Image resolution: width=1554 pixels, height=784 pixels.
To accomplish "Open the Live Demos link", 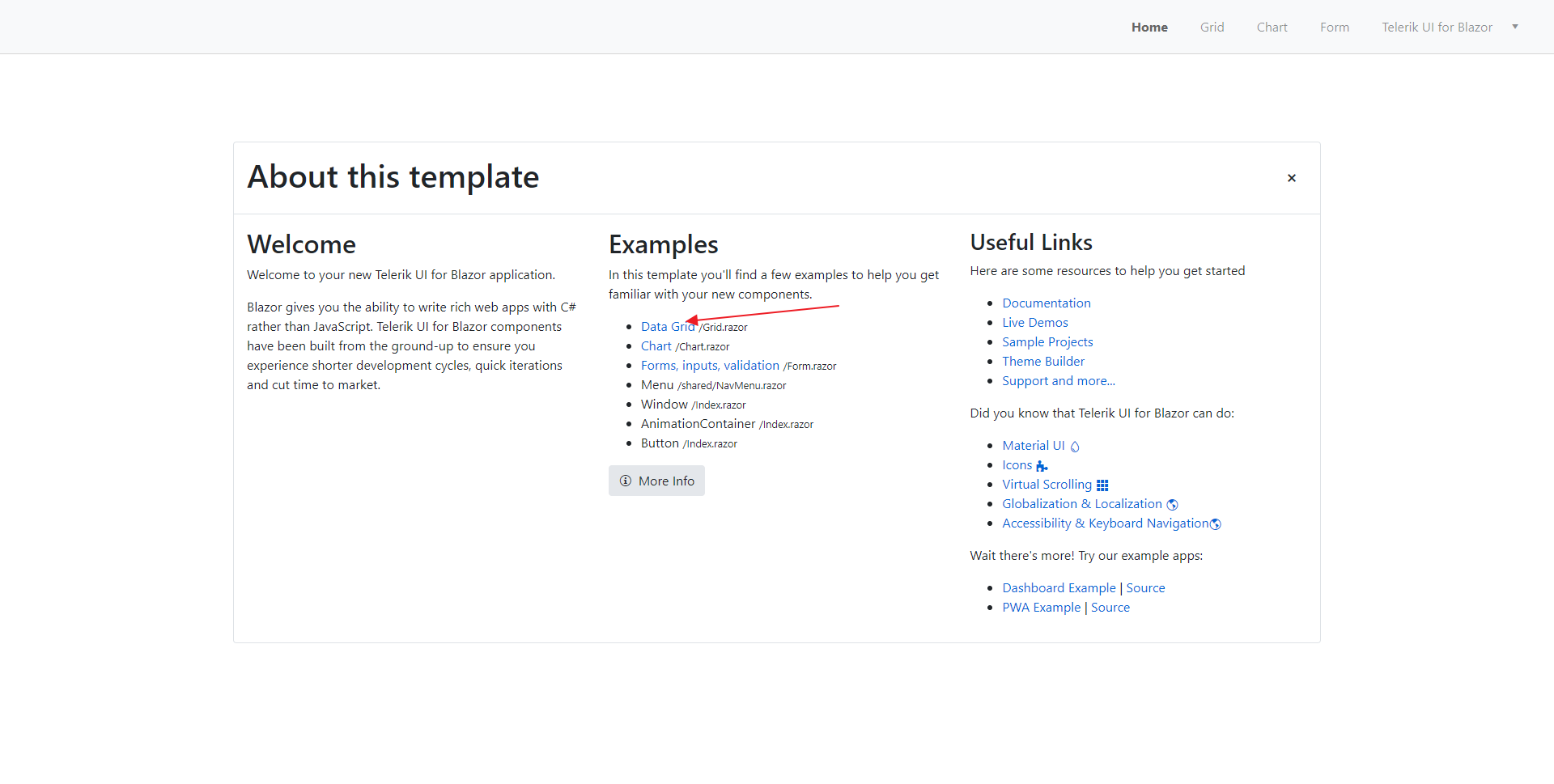I will click(x=1034, y=323).
